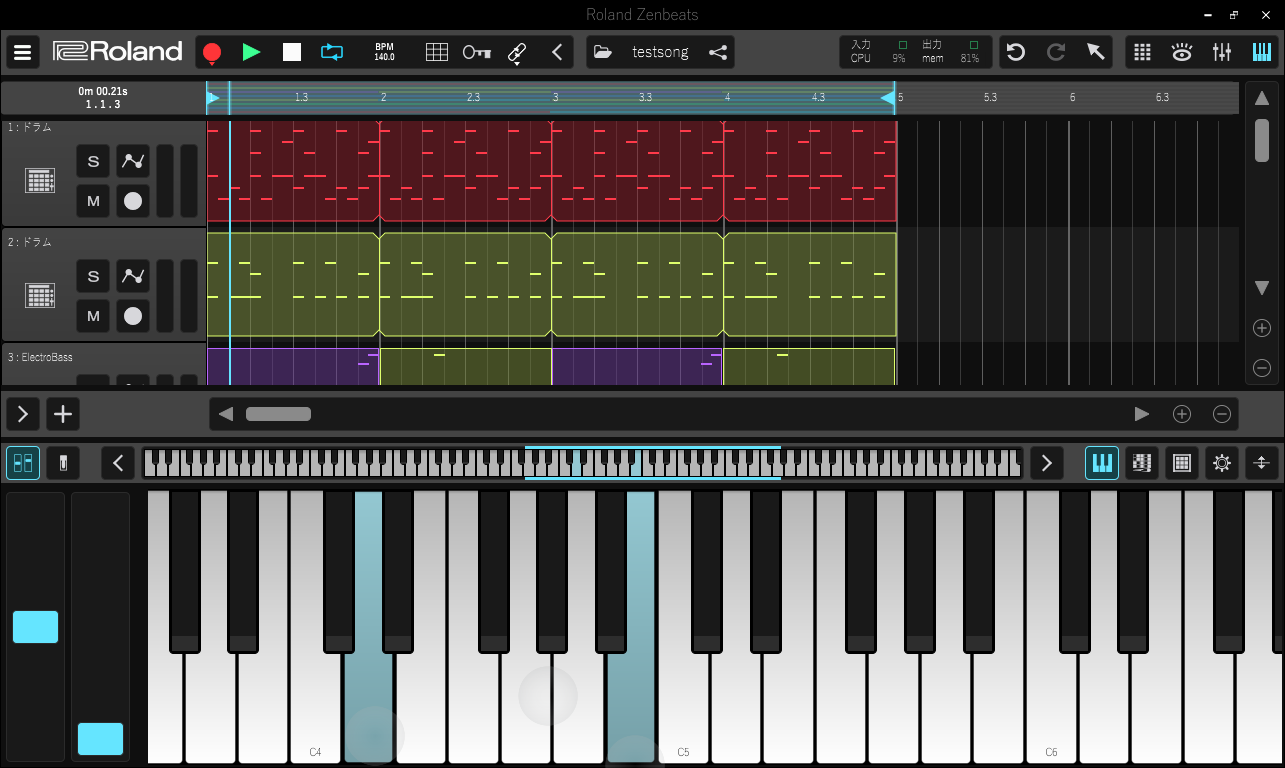
Task: Open the link tool dropdown
Action: pos(517,53)
